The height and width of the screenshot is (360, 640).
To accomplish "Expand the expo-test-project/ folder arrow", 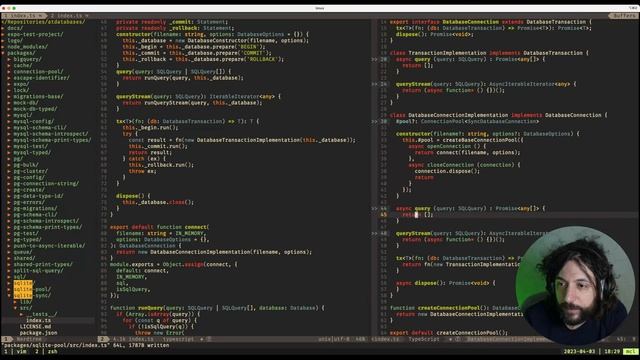I will point(3,34).
